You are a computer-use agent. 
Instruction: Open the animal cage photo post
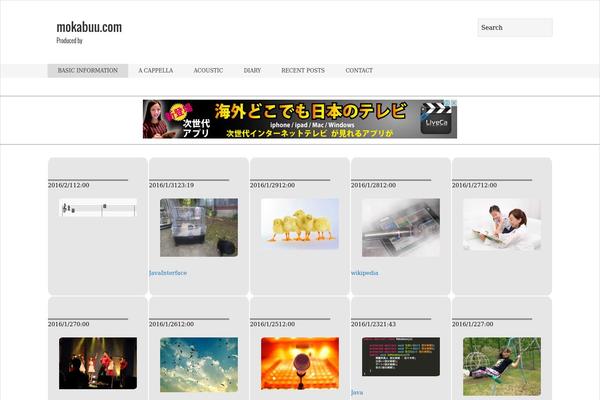[199, 227]
